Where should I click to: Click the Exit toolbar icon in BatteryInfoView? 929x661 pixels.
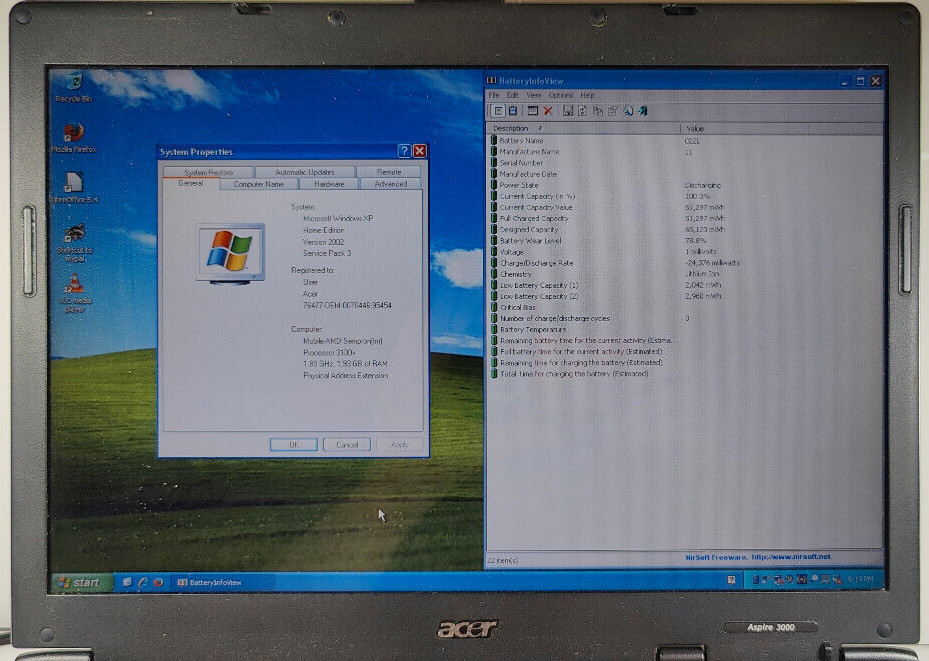(x=643, y=111)
